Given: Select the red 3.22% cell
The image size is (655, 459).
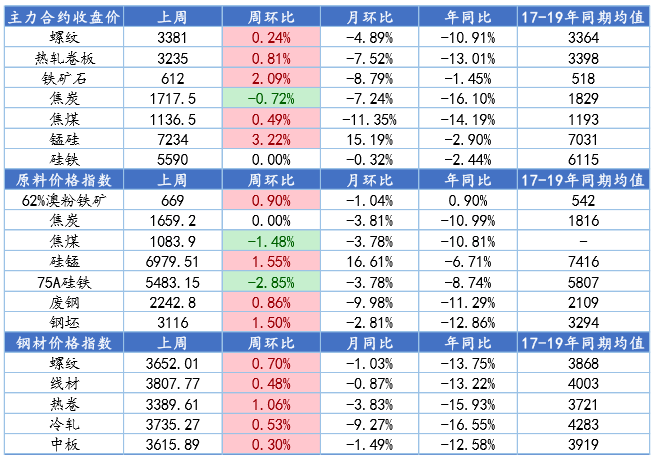Looking at the screenshot, I should click(271, 140).
